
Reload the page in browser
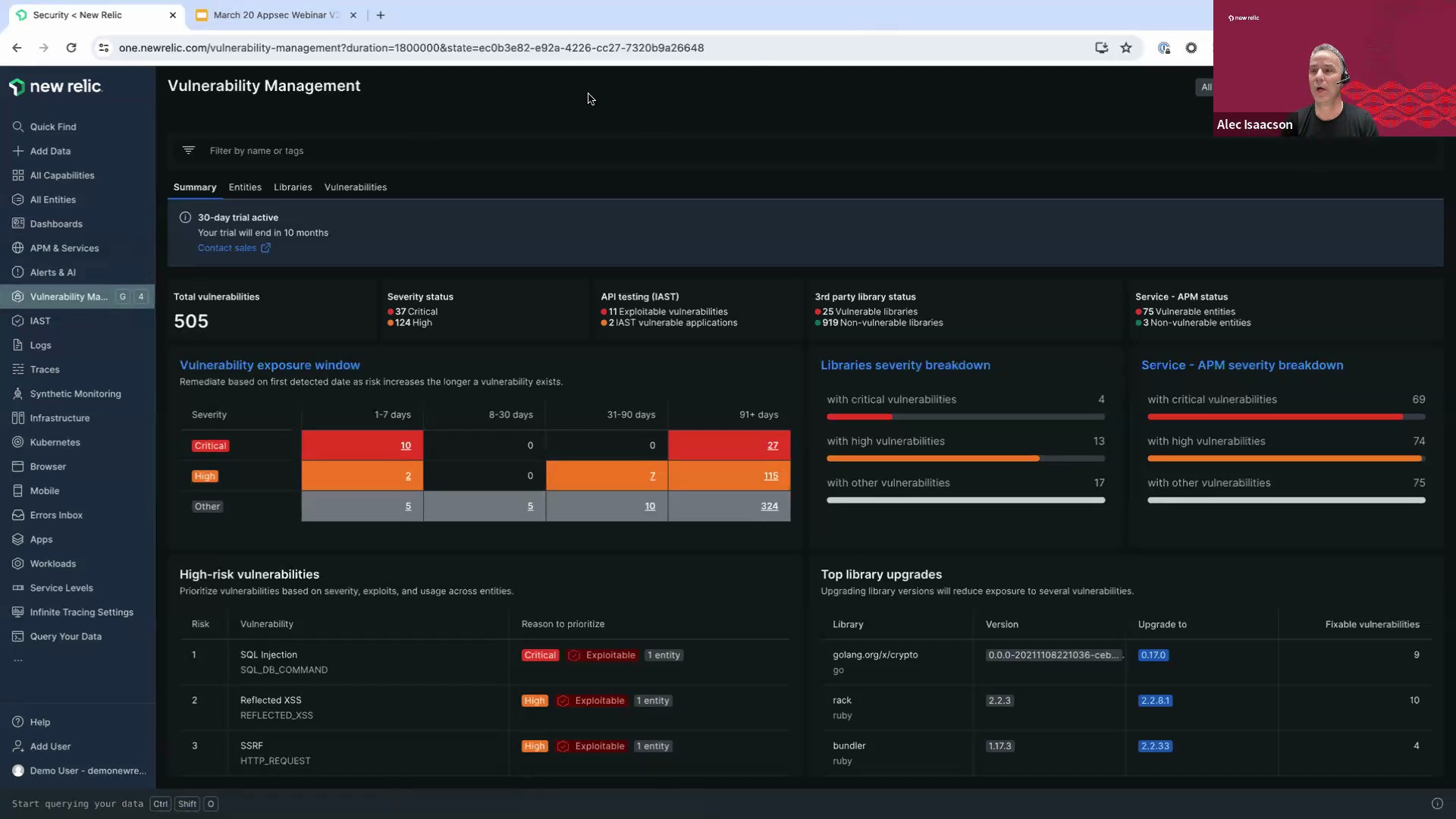tap(71, 48)
